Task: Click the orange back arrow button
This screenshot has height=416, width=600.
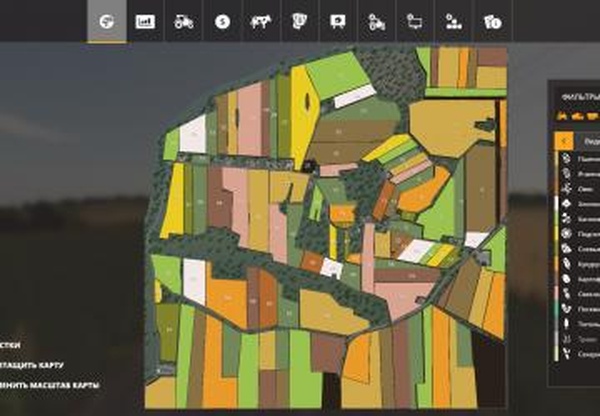Action: pos(564,141)
